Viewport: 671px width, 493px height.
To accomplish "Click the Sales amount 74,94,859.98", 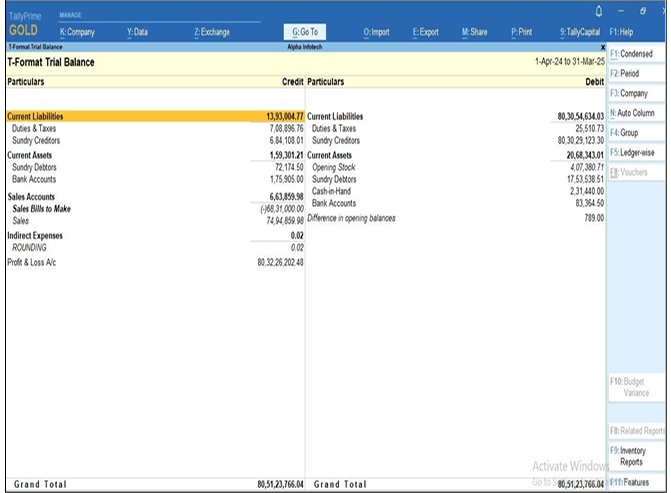I will click(285, 221).
